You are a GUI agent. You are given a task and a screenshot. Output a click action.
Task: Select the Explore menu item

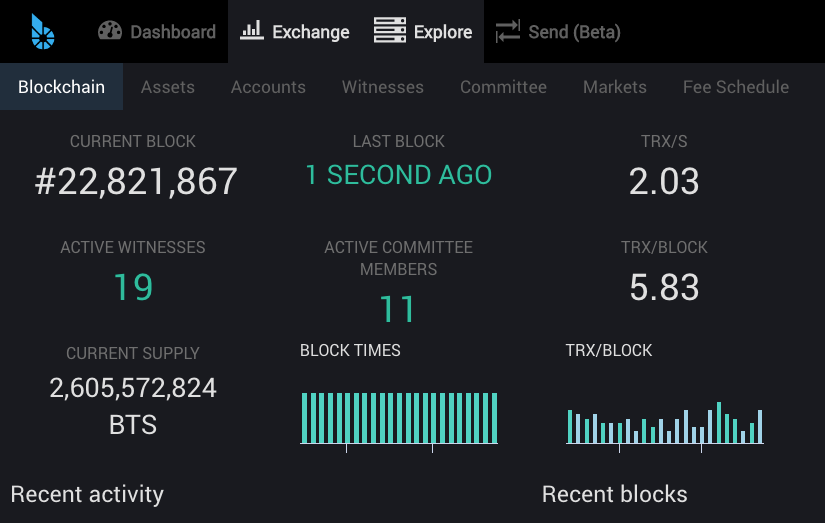pyautogui.click(x=423, y=32)
